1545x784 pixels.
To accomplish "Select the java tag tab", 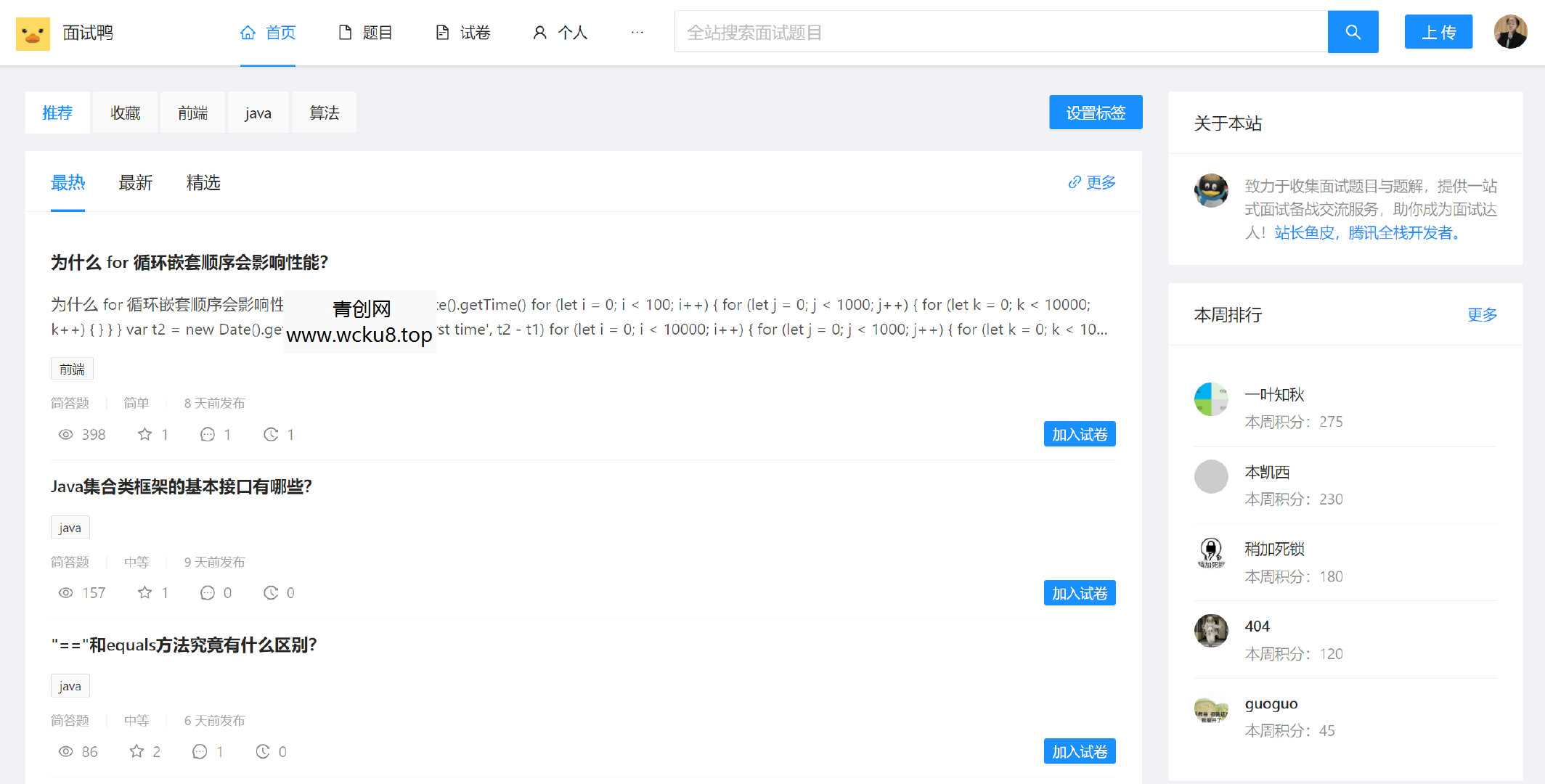I will (x=258, y=113).
